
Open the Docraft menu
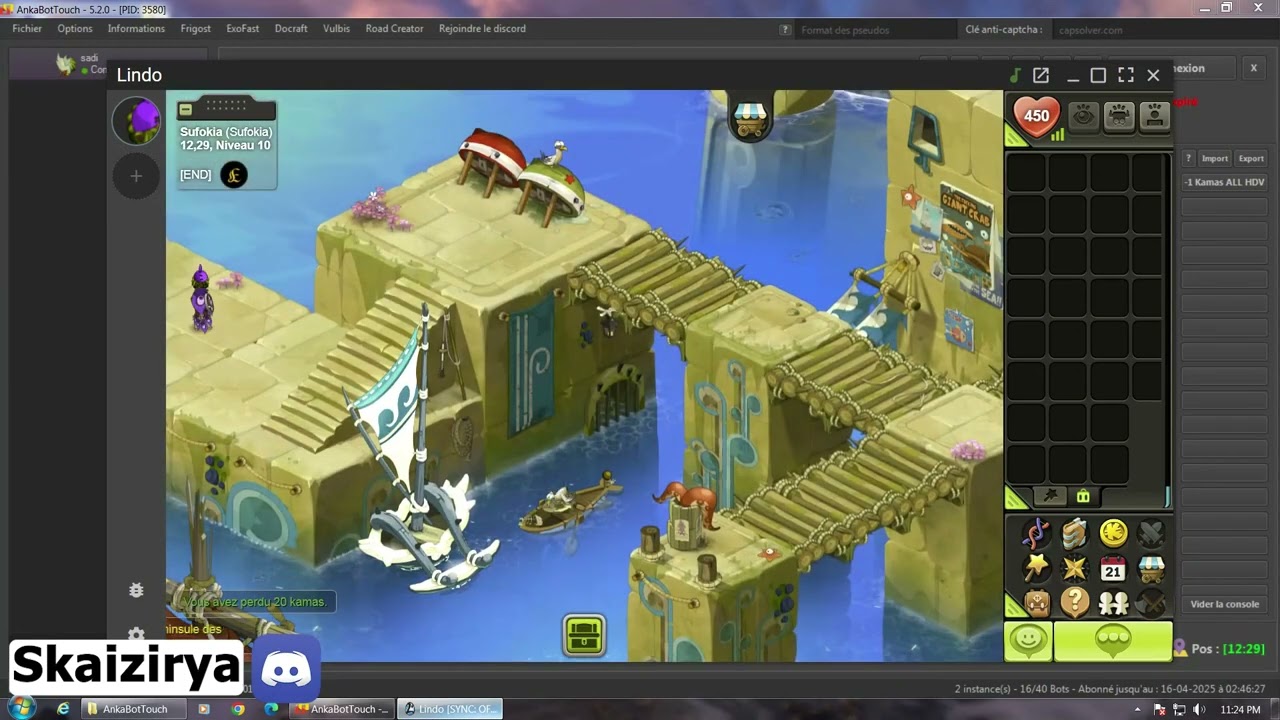coord(291,29)
